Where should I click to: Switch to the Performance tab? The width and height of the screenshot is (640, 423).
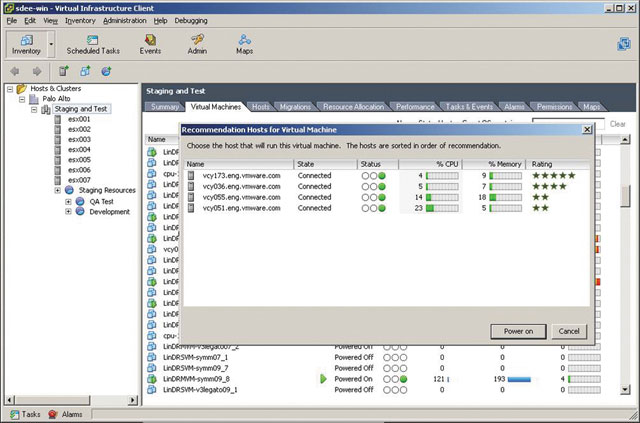(415, 107)
